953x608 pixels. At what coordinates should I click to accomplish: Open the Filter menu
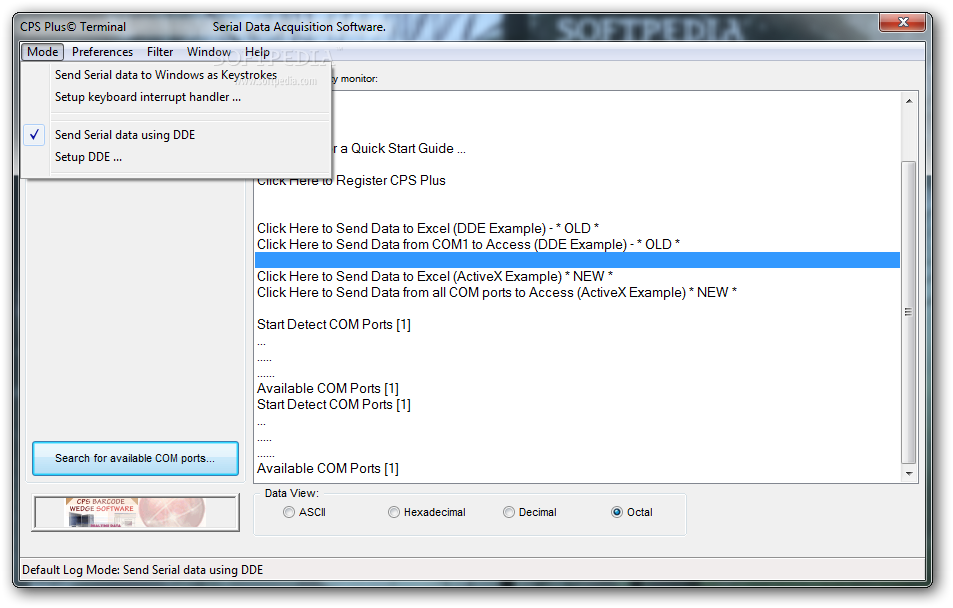pos(160,52)
